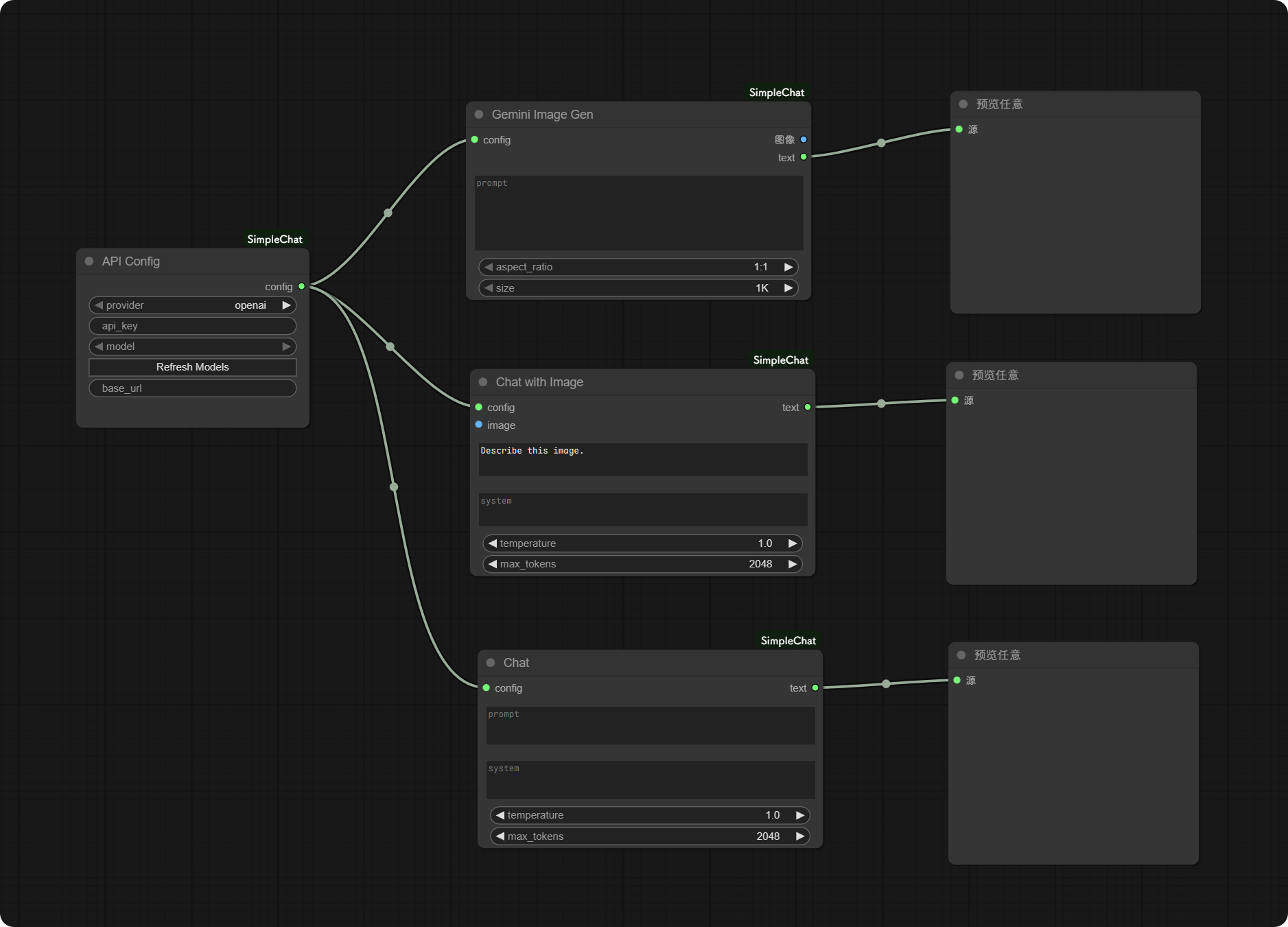This screenshot has width=1288, height=927.
Task: Increase Chat with Image temperature arrow
Action: 793,543
